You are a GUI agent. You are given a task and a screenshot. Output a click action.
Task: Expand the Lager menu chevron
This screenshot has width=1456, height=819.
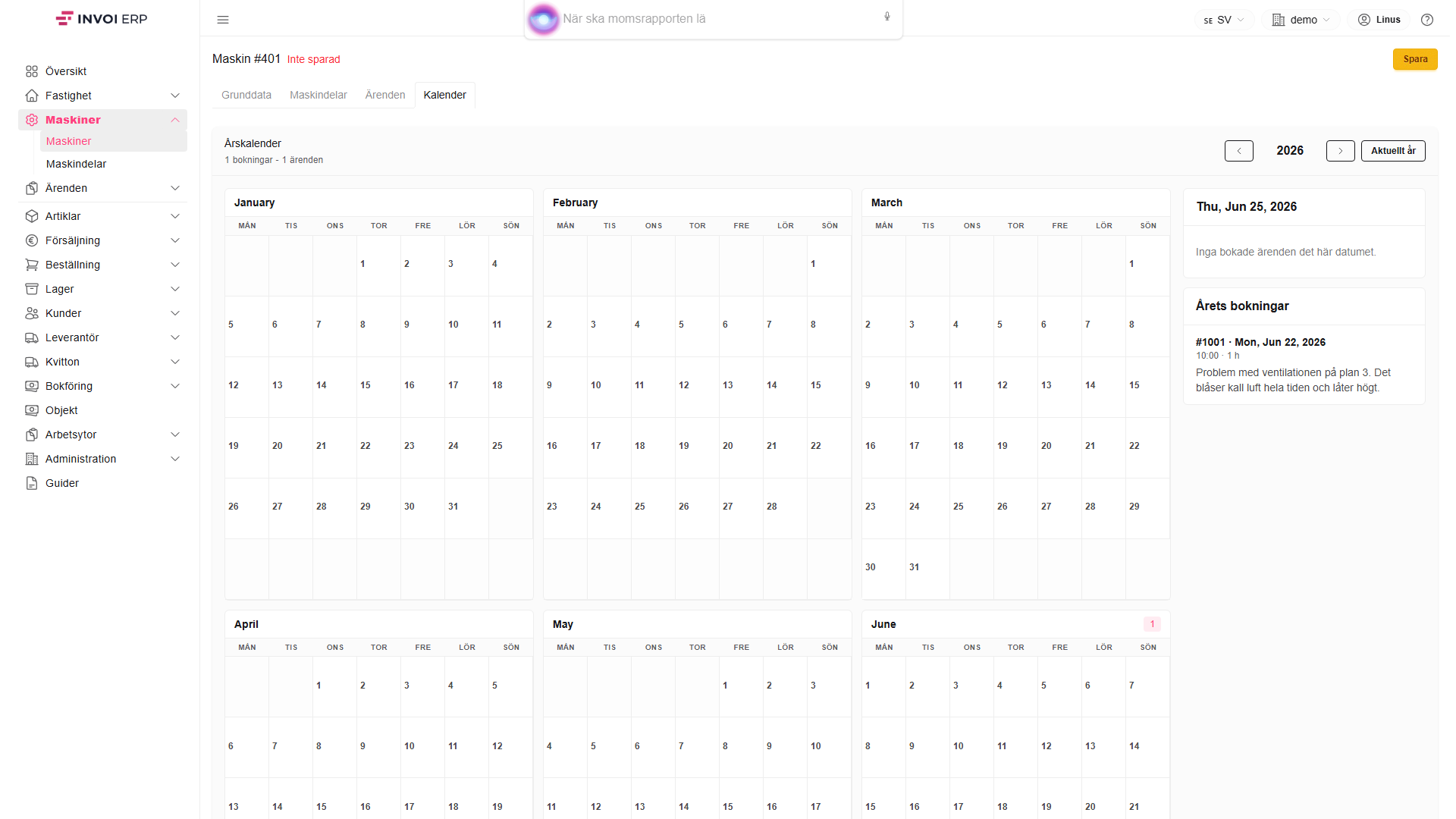coord(175,289)
